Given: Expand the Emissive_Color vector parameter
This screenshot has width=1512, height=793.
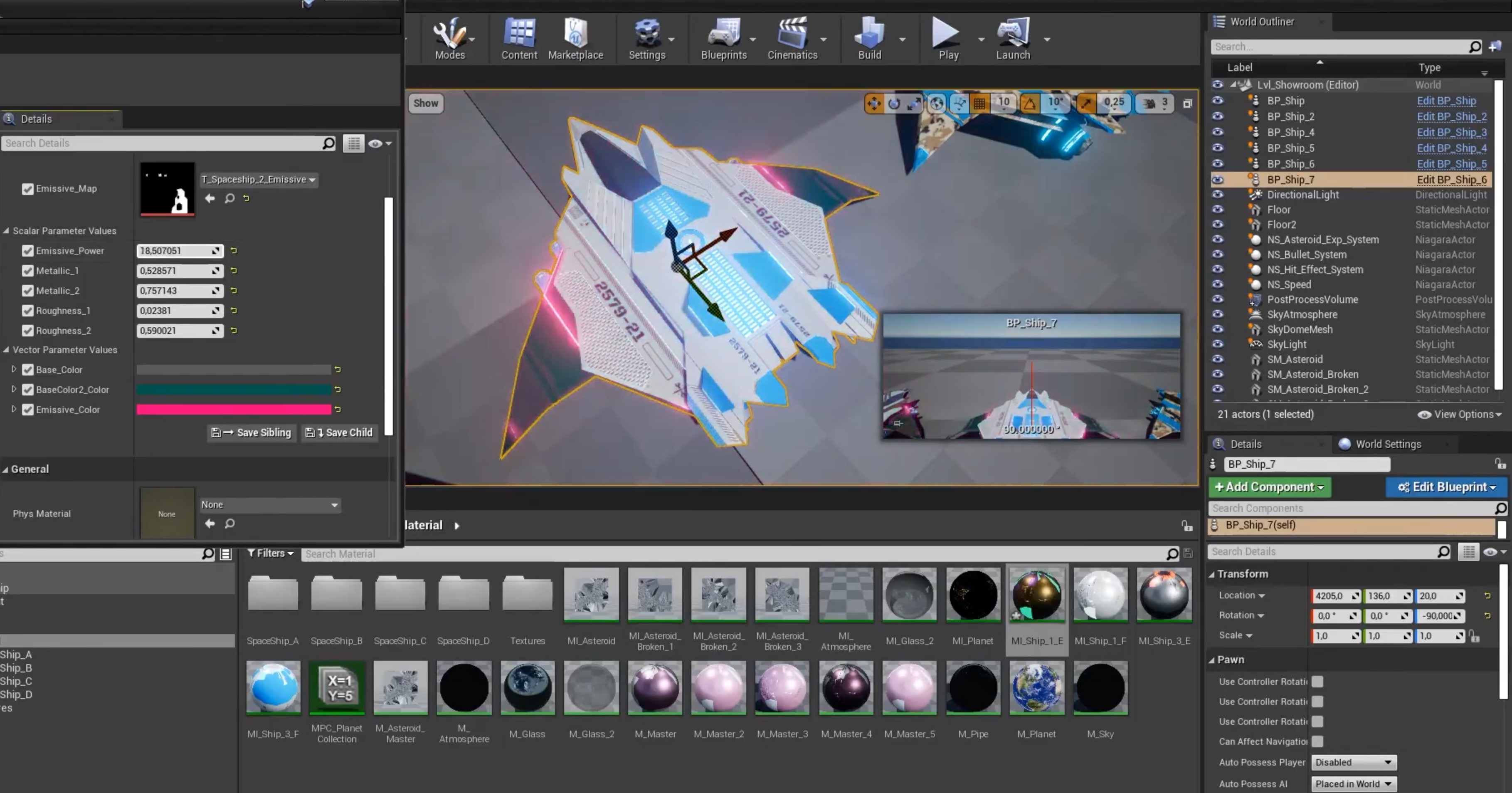Looking at the screenshot, I should tap(13, 409).
